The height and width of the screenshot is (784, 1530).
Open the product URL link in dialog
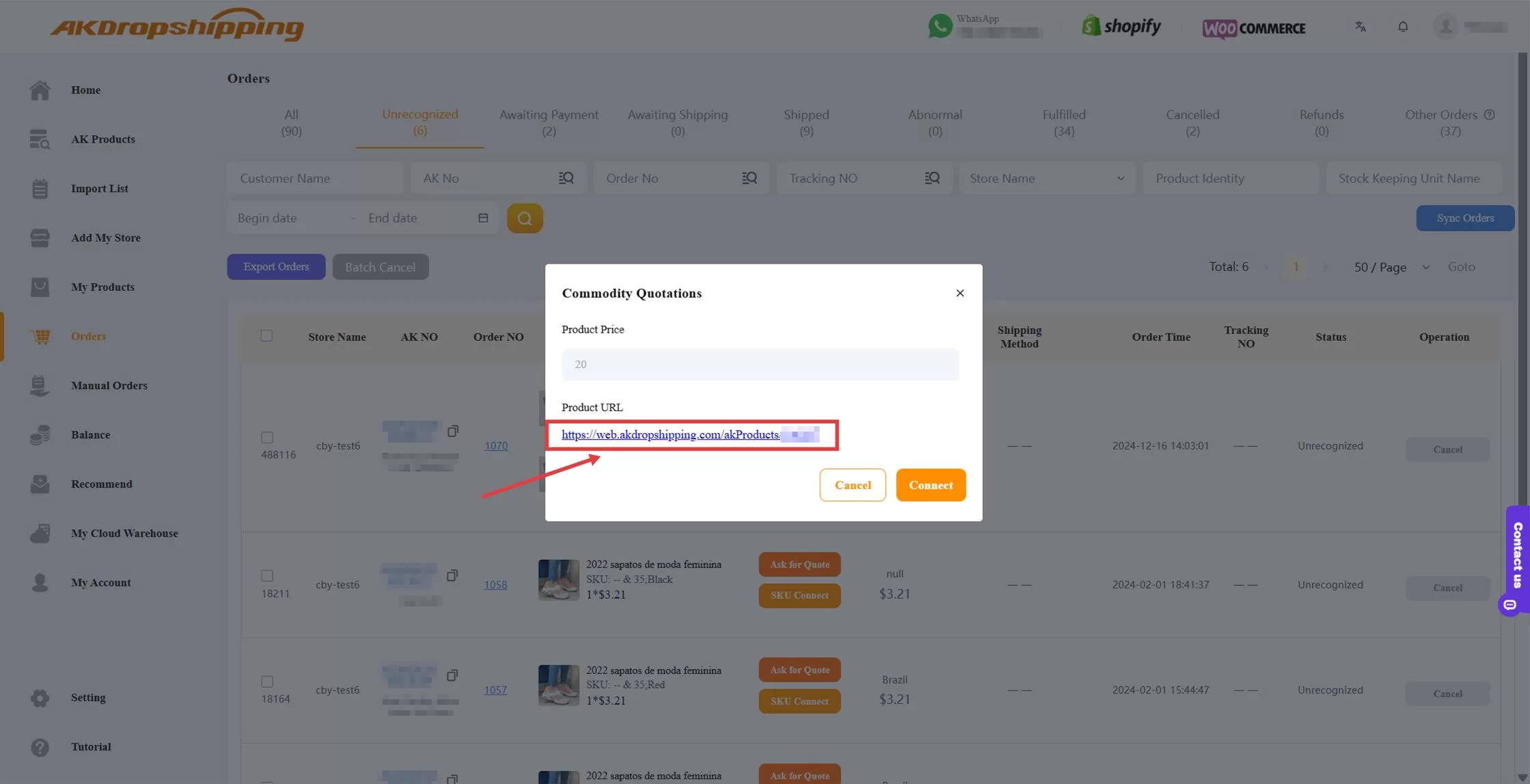pyautogui.click(x=671, y=434)
